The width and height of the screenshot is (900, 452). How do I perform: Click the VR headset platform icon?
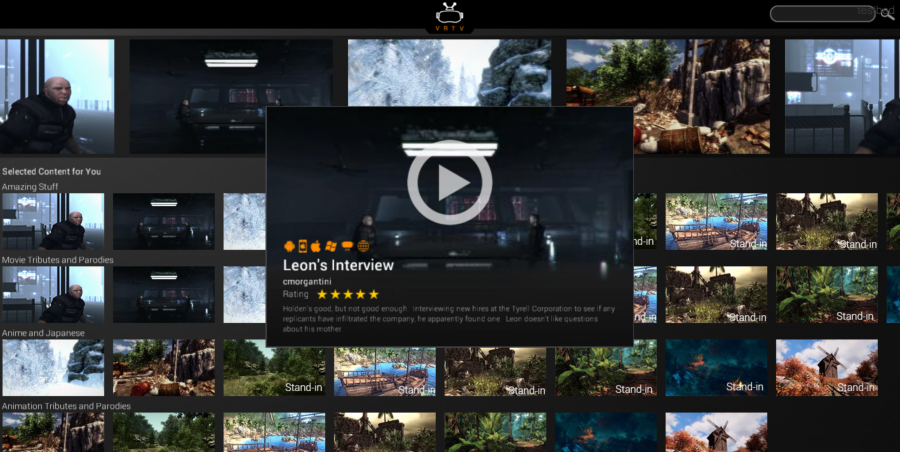[347, 245]
